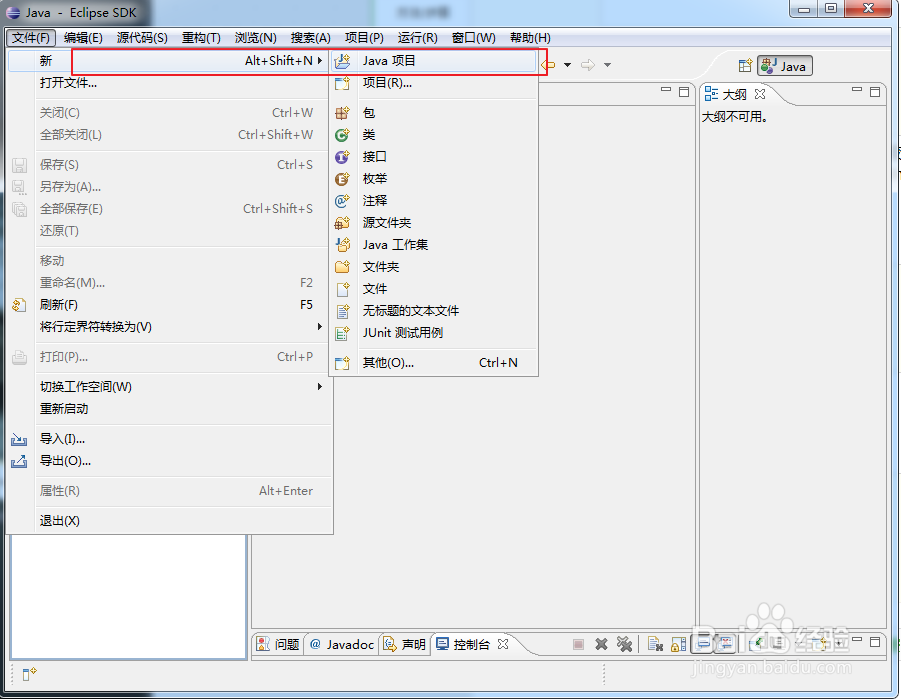
Task: Open the 导入(I)... import entry
Action: [170, 439]
